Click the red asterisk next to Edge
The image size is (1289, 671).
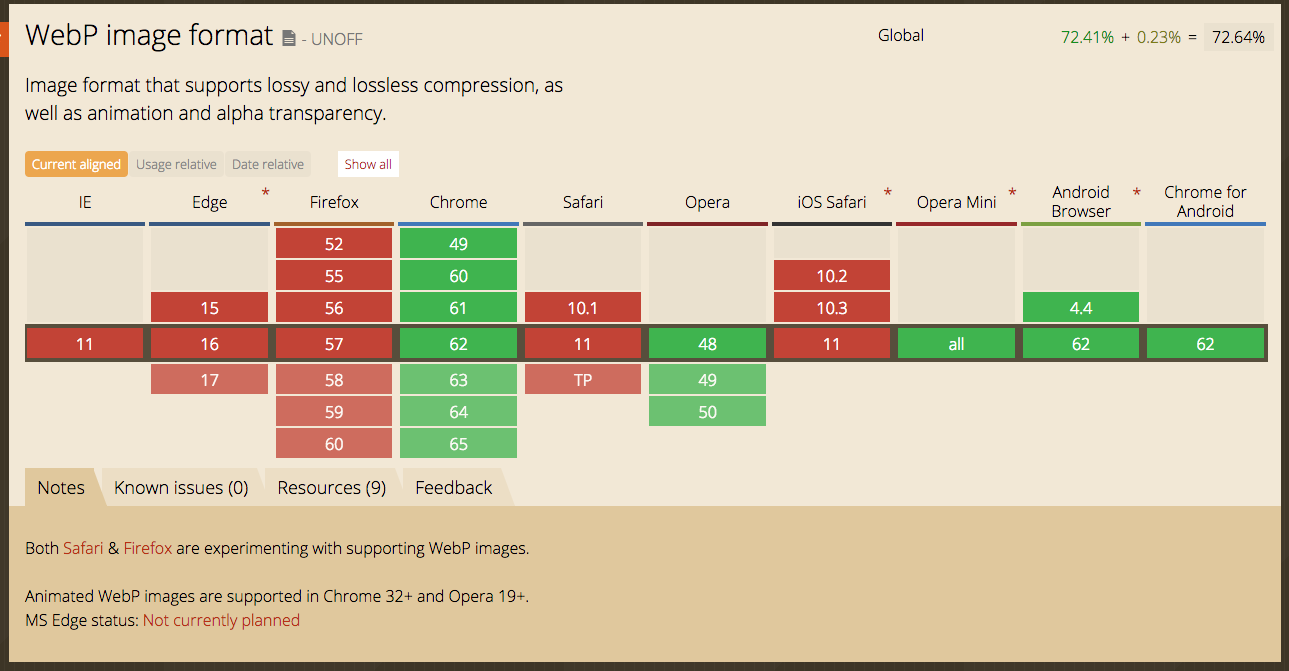click(x=265, y=192)
